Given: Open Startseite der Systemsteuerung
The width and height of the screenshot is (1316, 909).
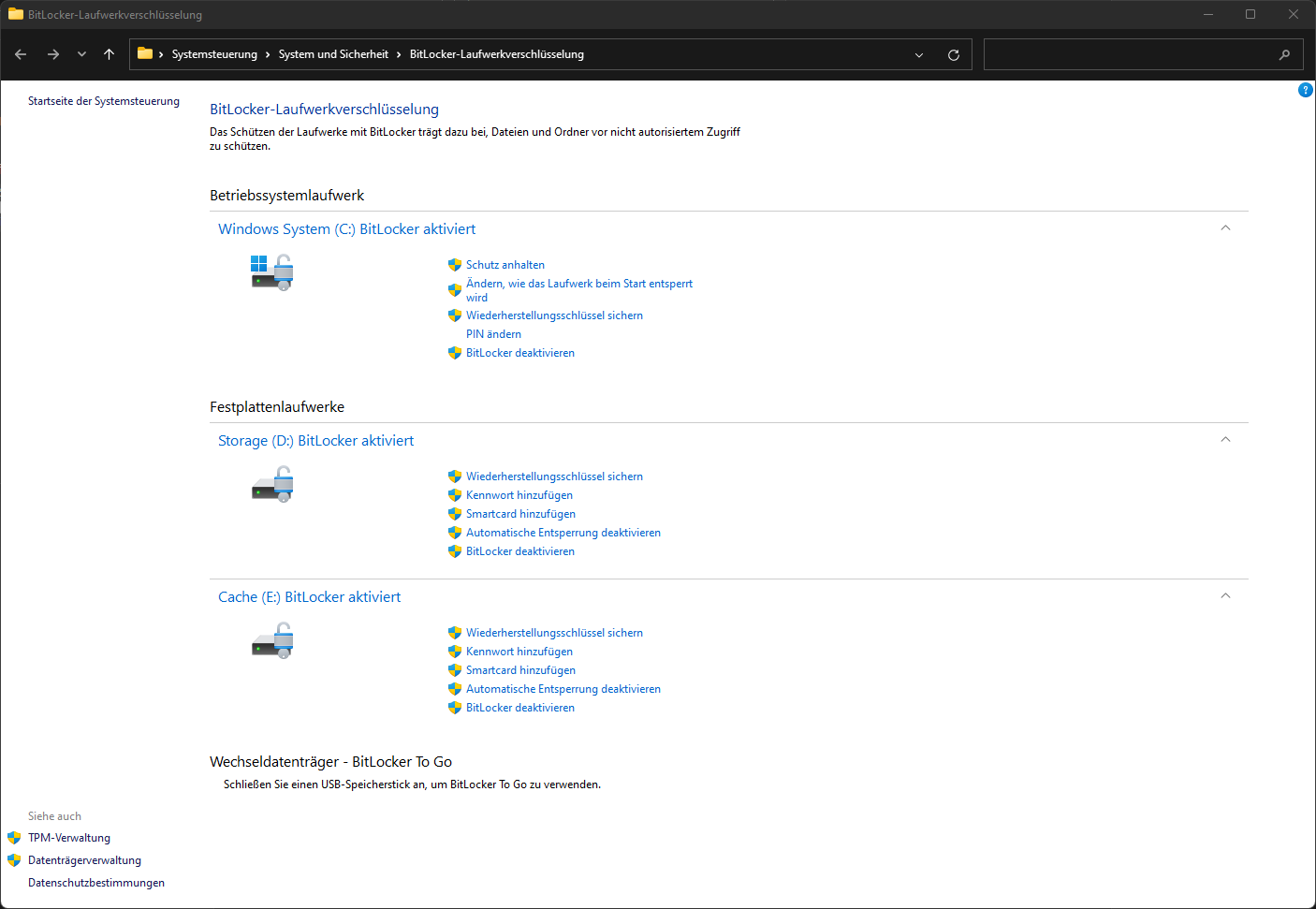Looking at the screenshot, I should [x=104, y=101].
